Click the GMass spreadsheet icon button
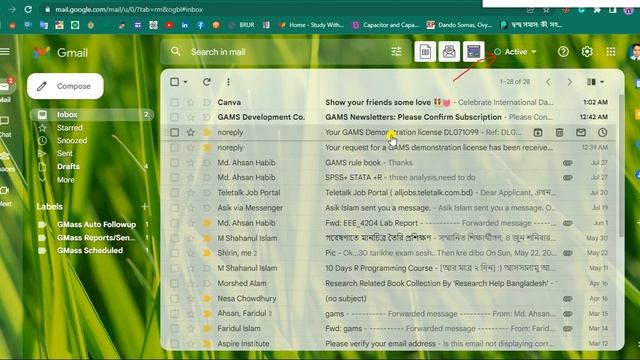Image resolution: width=640 pixels, height=360 pixels. click(x=425, y=51)
